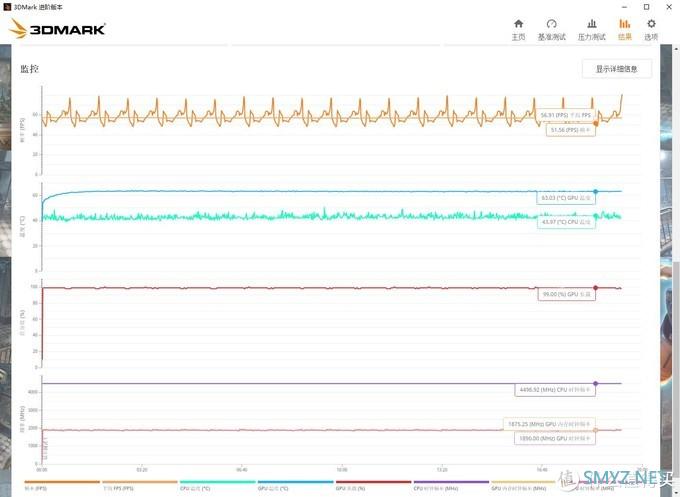Click the 56.91 (FPS) average FPS tooltip

point(566,115)
